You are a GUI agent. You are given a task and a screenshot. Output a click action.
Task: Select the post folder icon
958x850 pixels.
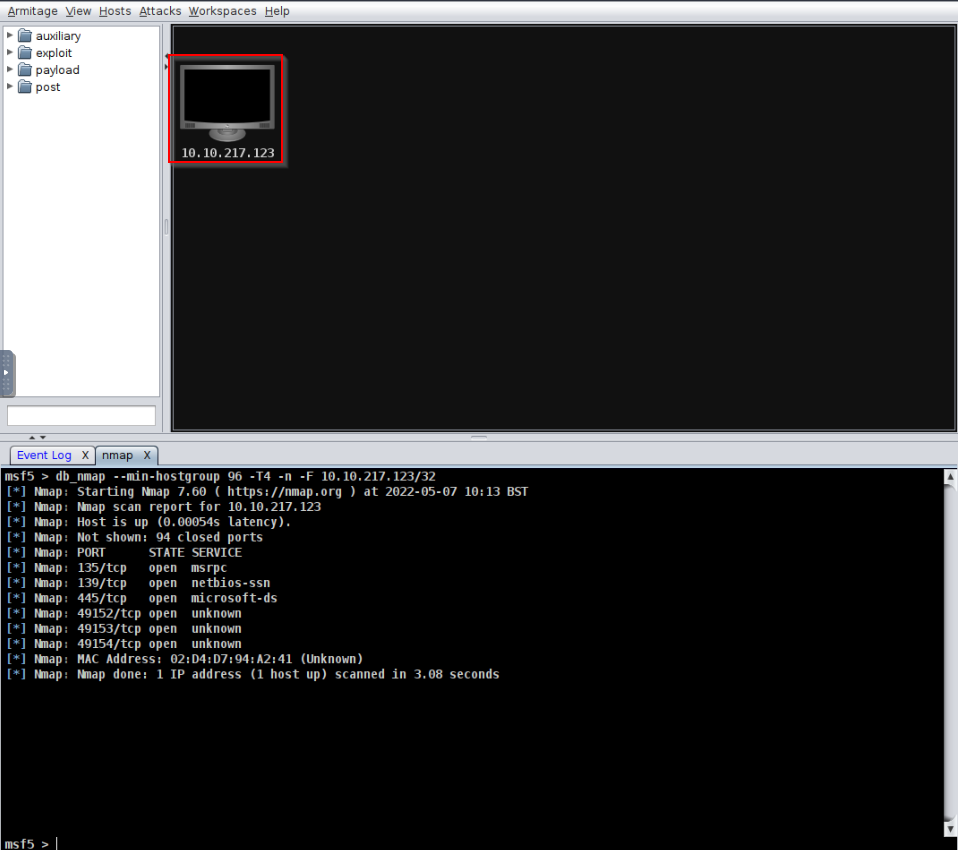point(24,87)
